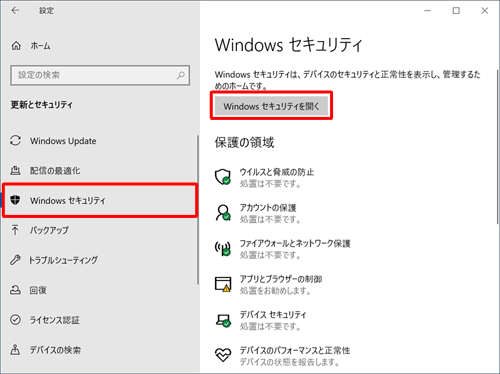Image resolution: width=500 pixels, height=374 pixels.
Task: Click the firewall and network antenna icon
Action: click(x=223, y=248)
